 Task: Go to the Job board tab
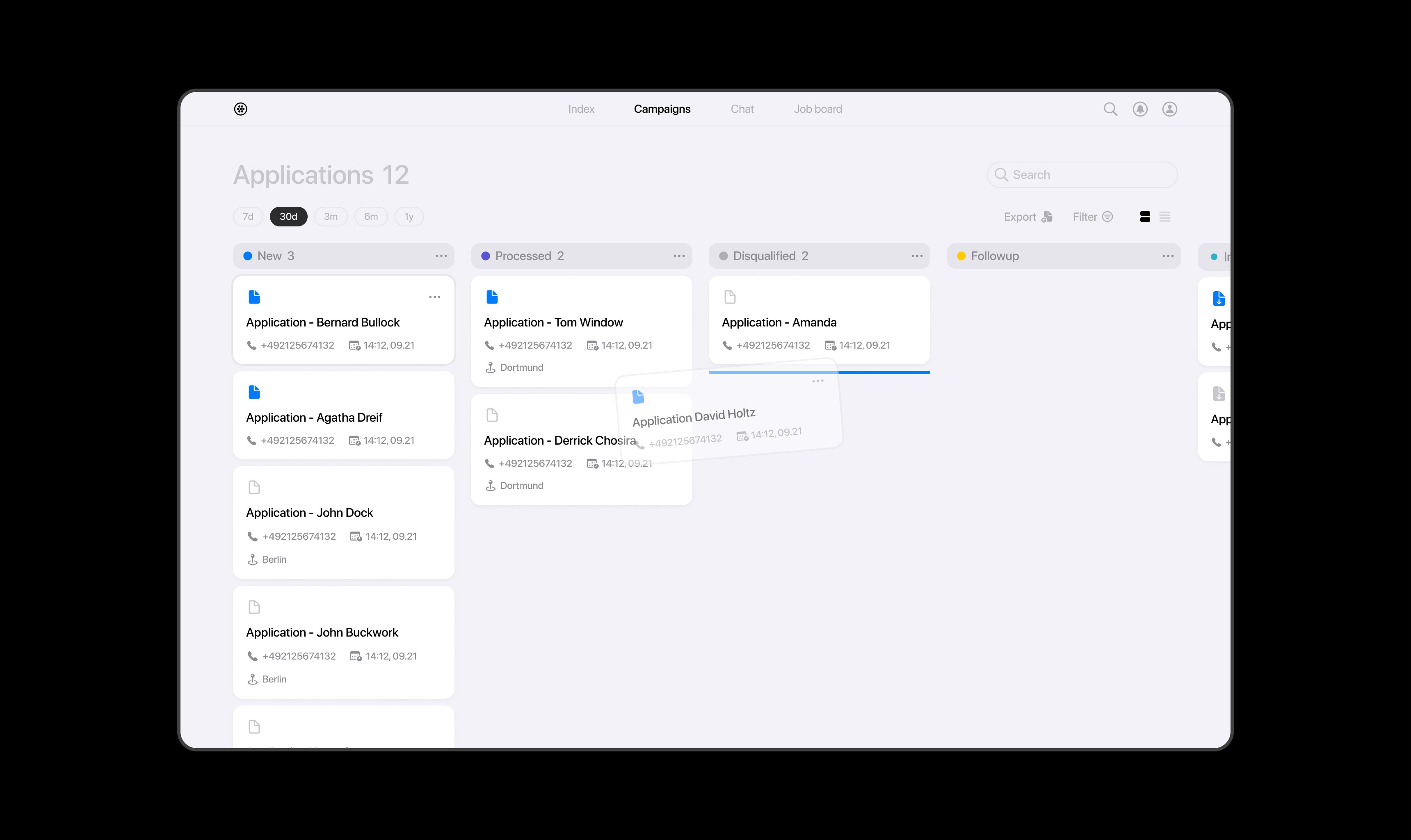pos(817,109)
